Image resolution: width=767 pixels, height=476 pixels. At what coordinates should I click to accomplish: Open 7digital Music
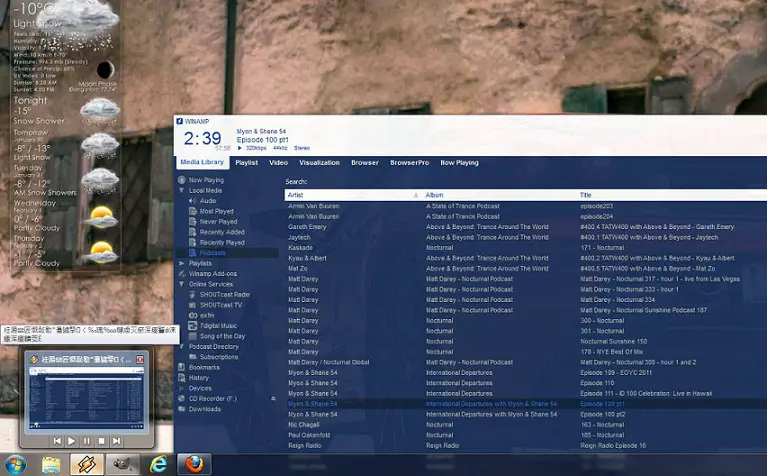pos(218,325)
